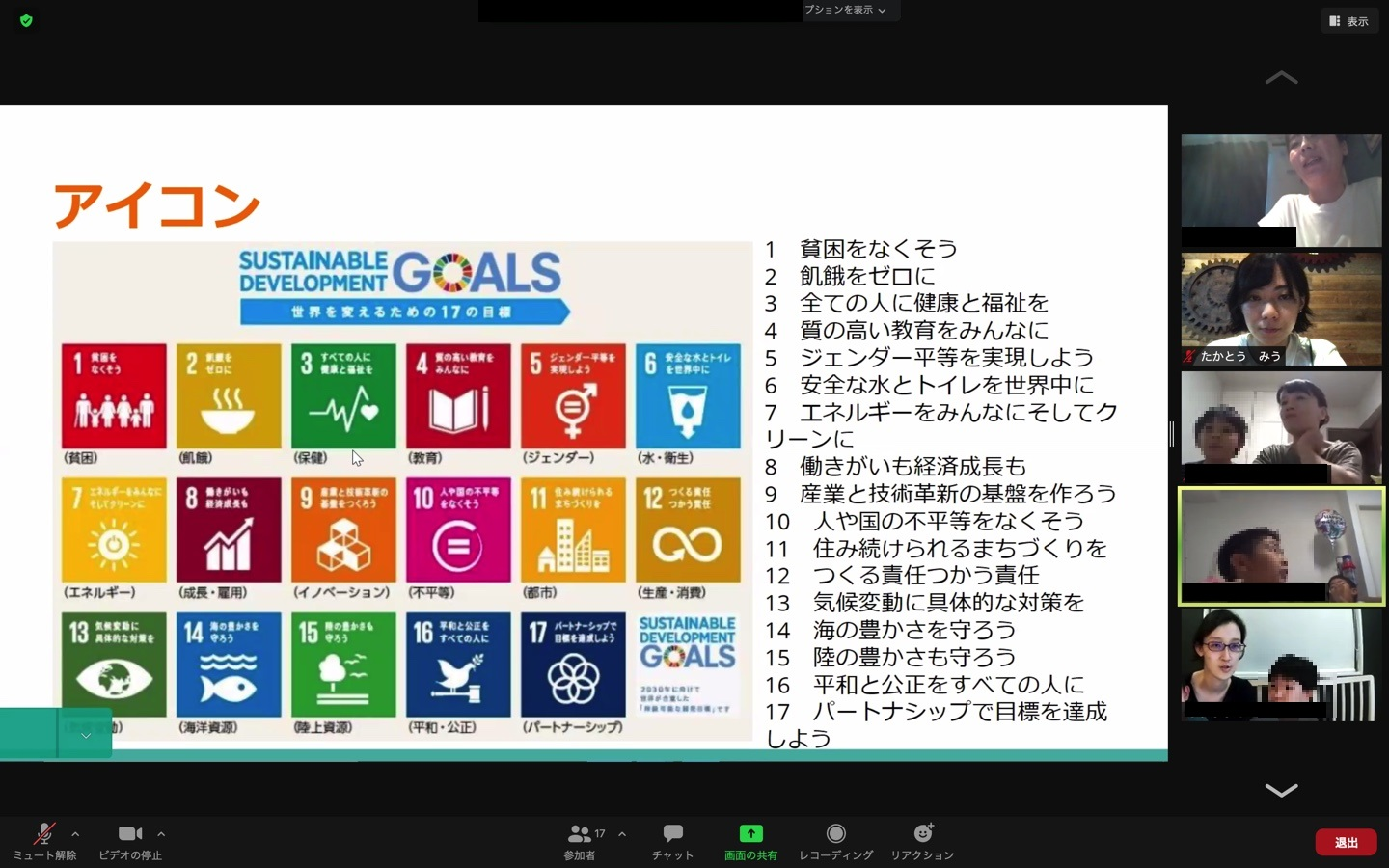Screen dimensions: 1389x868
Task: Click SDG goal 15 陸上資源 tree tile
Action: pos(343,665)
